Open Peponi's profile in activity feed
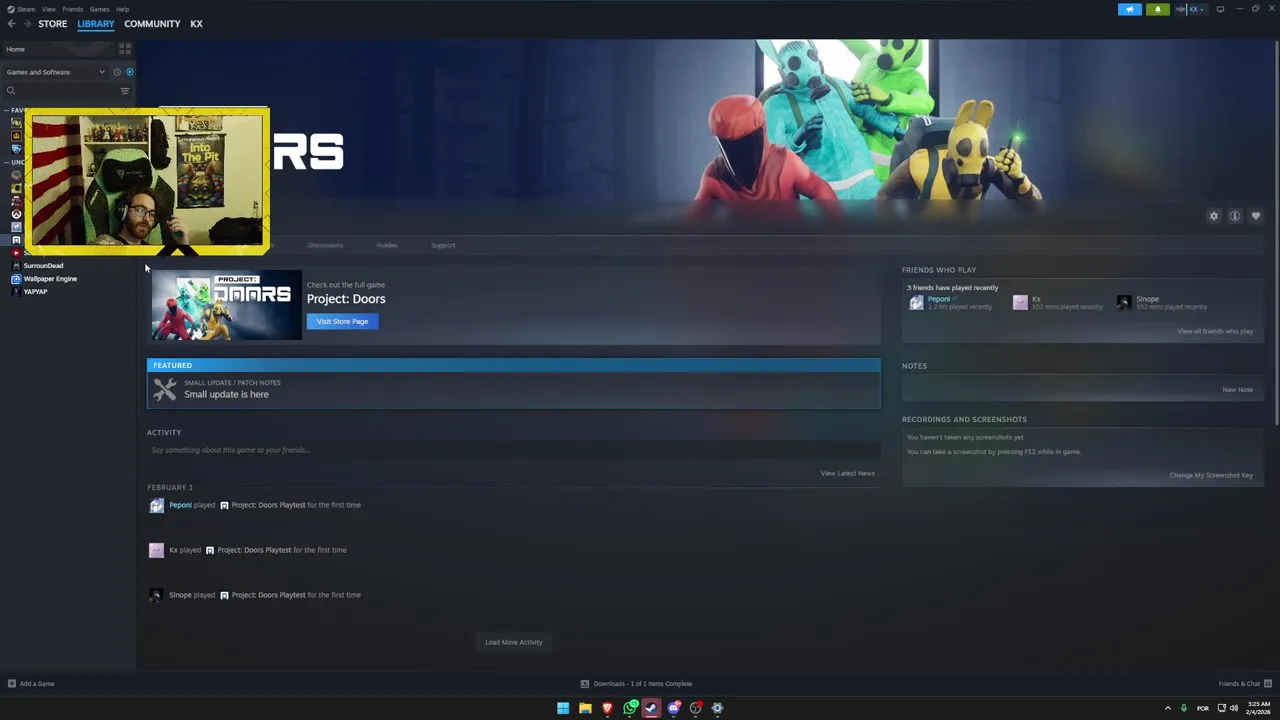 point(180,505)
